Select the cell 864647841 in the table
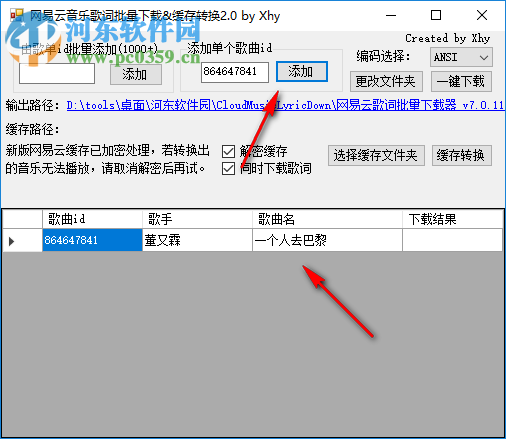This screenshot has width=506, height=439. [92, 240]
